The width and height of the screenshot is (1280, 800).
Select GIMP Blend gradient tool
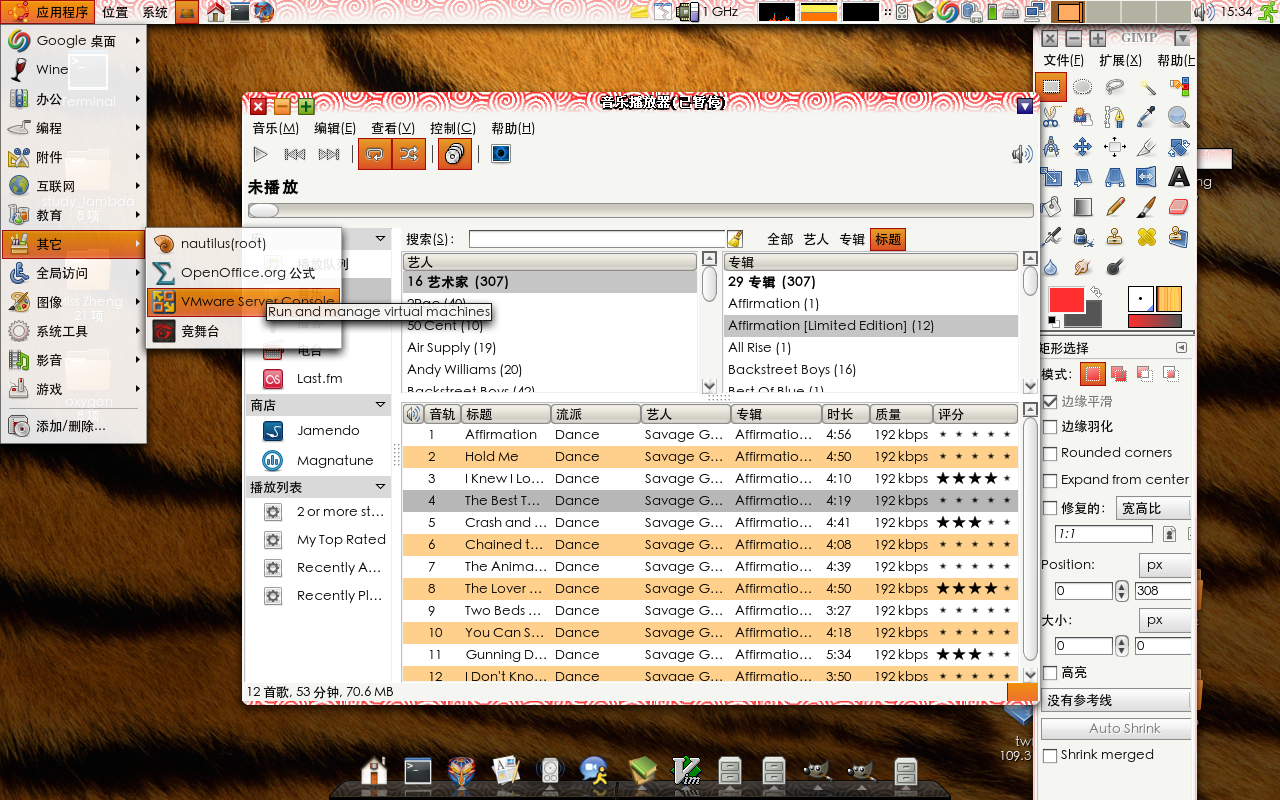[x=1083, y=207]
